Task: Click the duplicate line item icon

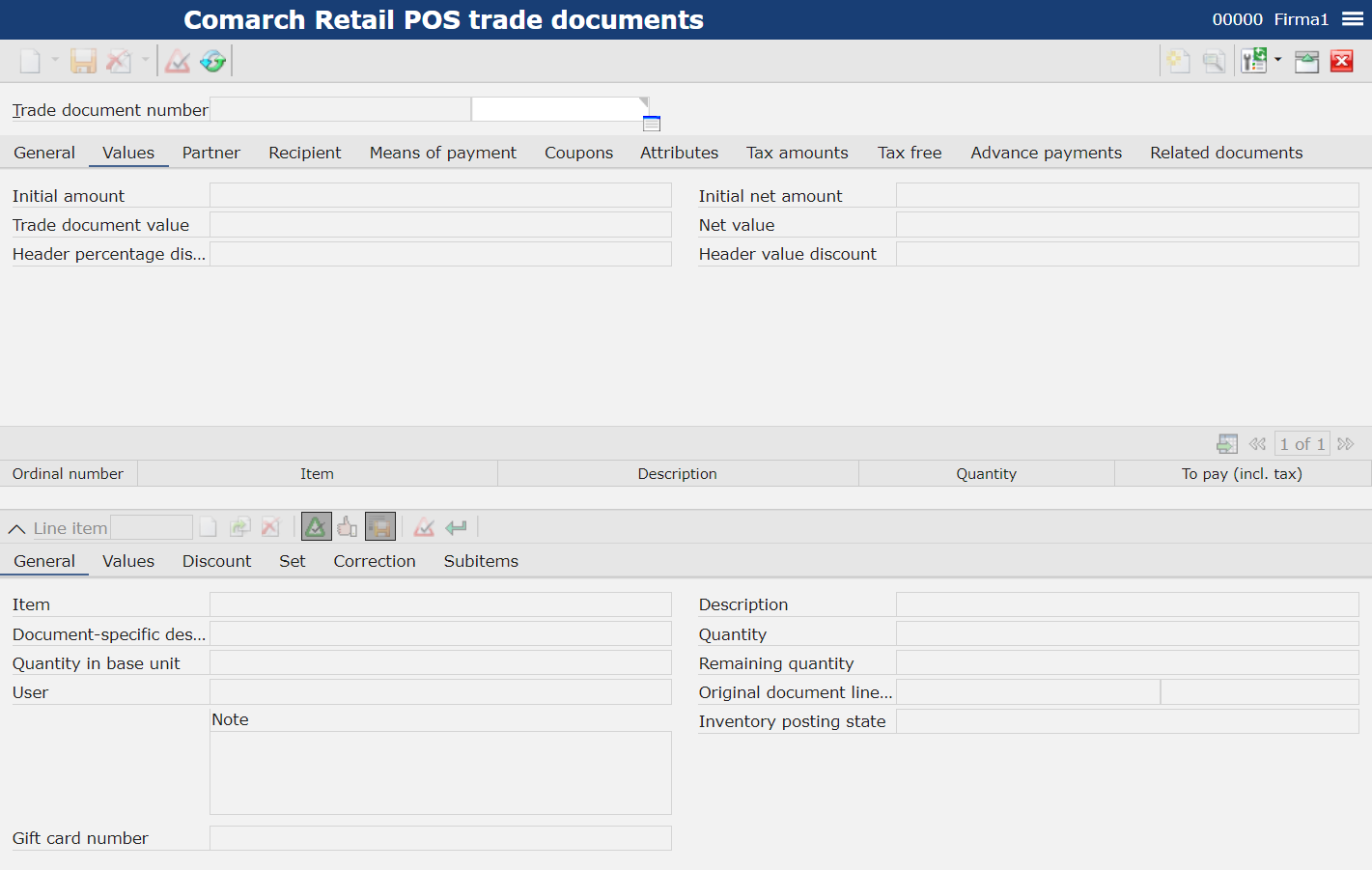Action: (x=240, y=527)
